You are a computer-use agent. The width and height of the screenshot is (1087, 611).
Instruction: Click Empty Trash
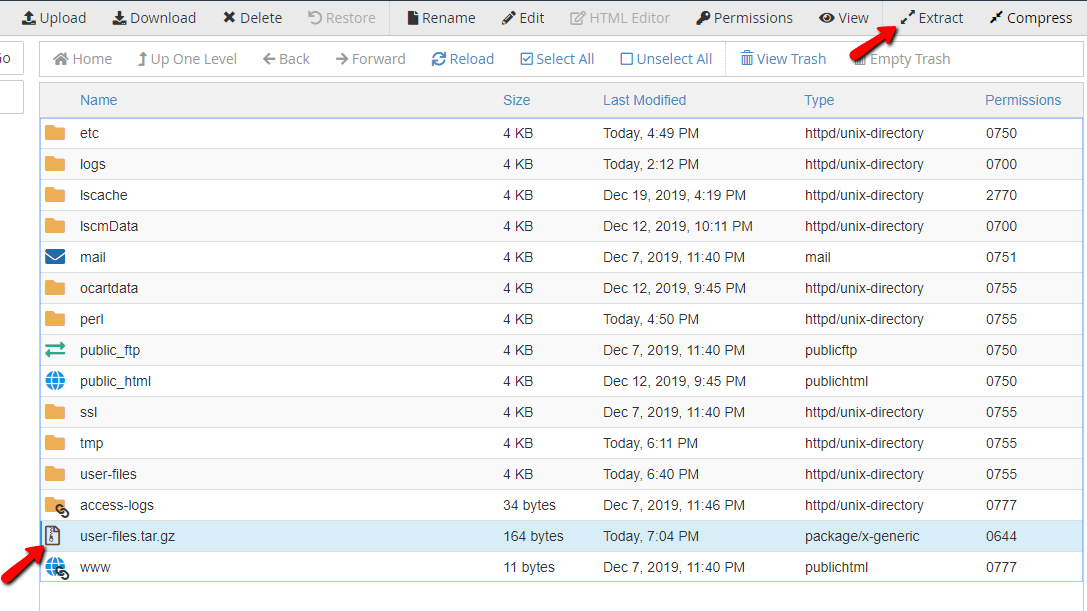pyautogui.click(x=901, y=59)
